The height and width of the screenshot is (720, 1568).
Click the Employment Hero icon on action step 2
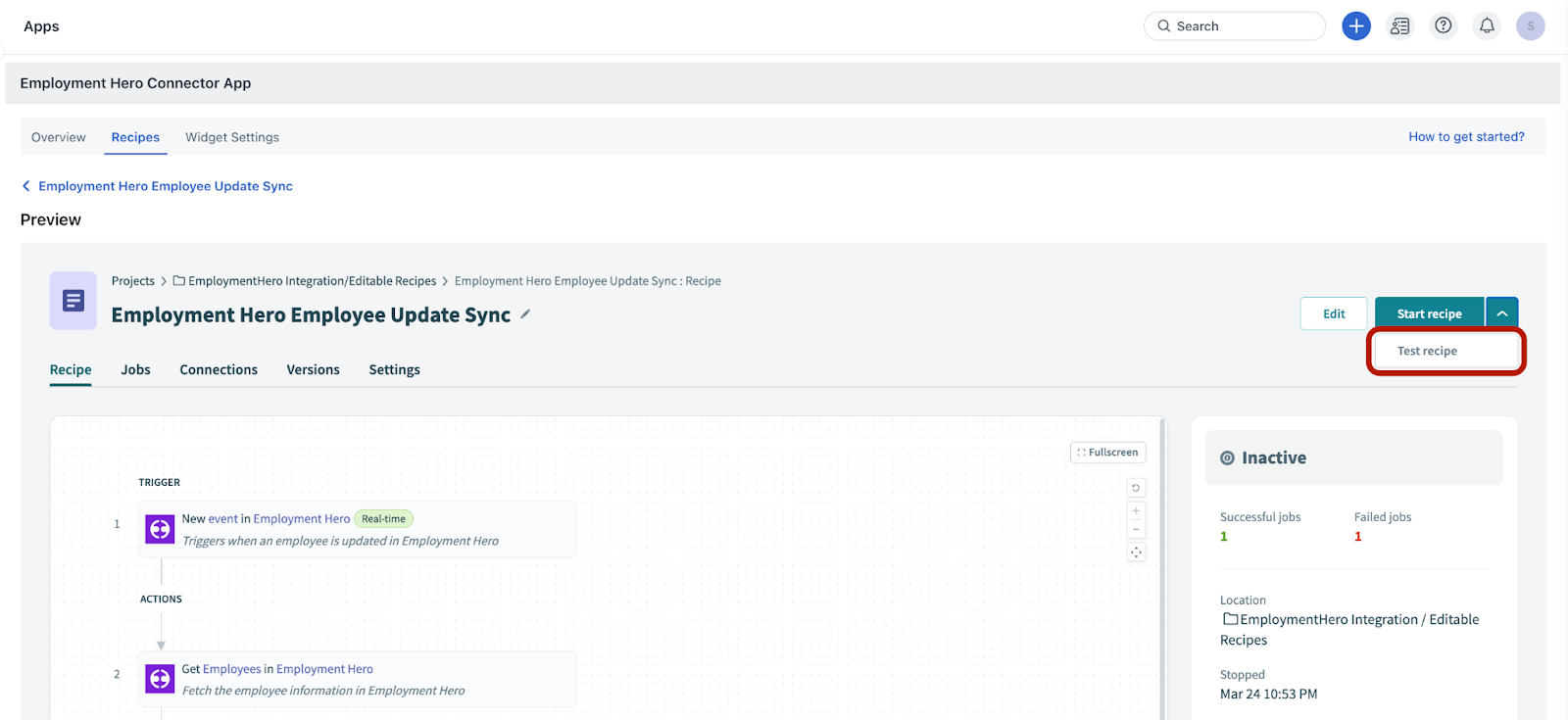click(x=160, y=679)
